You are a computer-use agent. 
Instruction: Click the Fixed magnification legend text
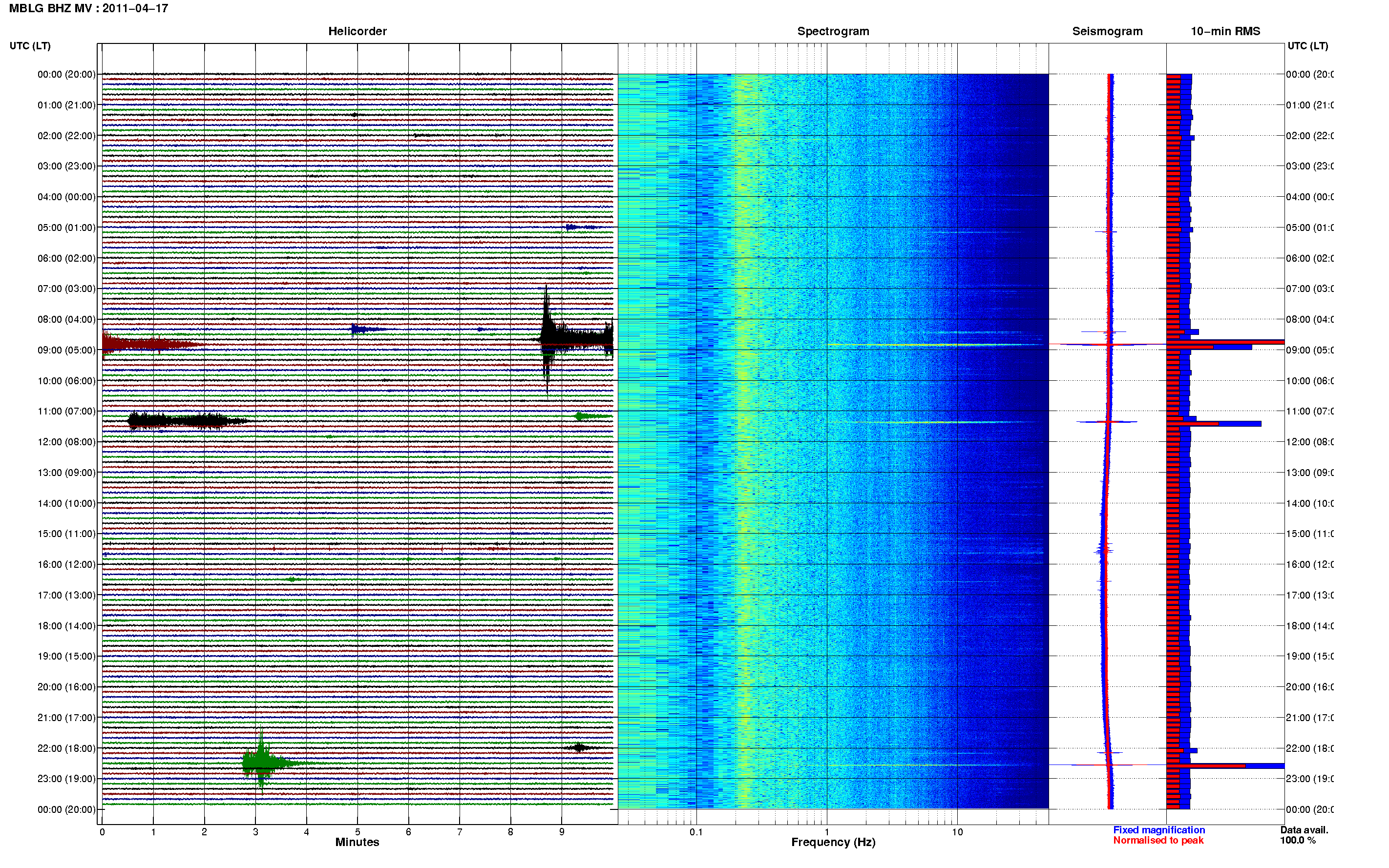pos(1159,830)
